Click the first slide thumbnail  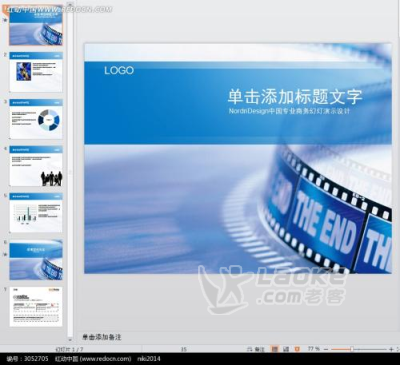[x=36, y=26]
